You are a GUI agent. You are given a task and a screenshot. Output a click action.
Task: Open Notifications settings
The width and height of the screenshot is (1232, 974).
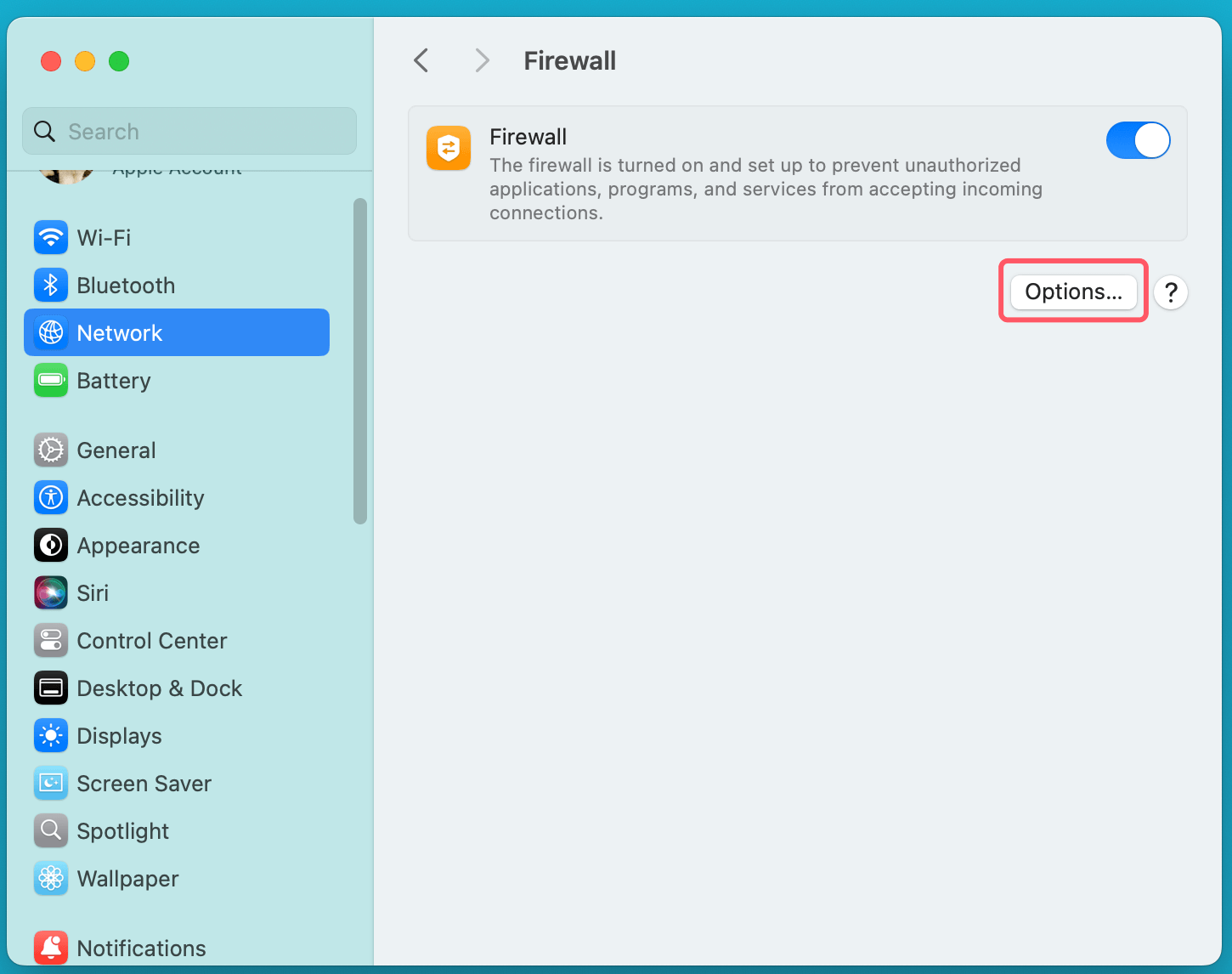tap(141, 948)
